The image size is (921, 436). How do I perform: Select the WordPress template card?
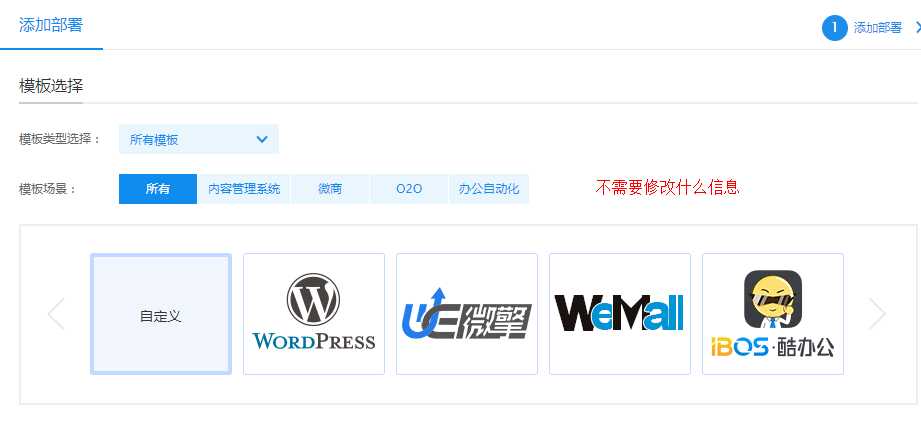314,314
